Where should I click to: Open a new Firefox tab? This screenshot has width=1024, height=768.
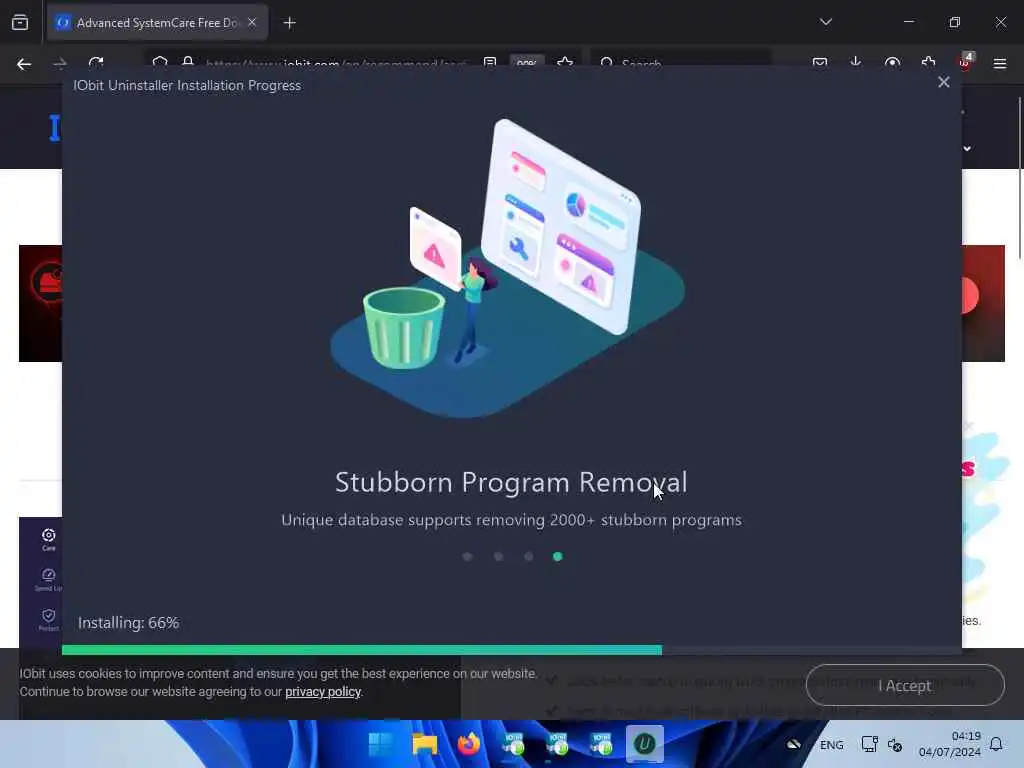pyautogui.click(x=289, y=23)
